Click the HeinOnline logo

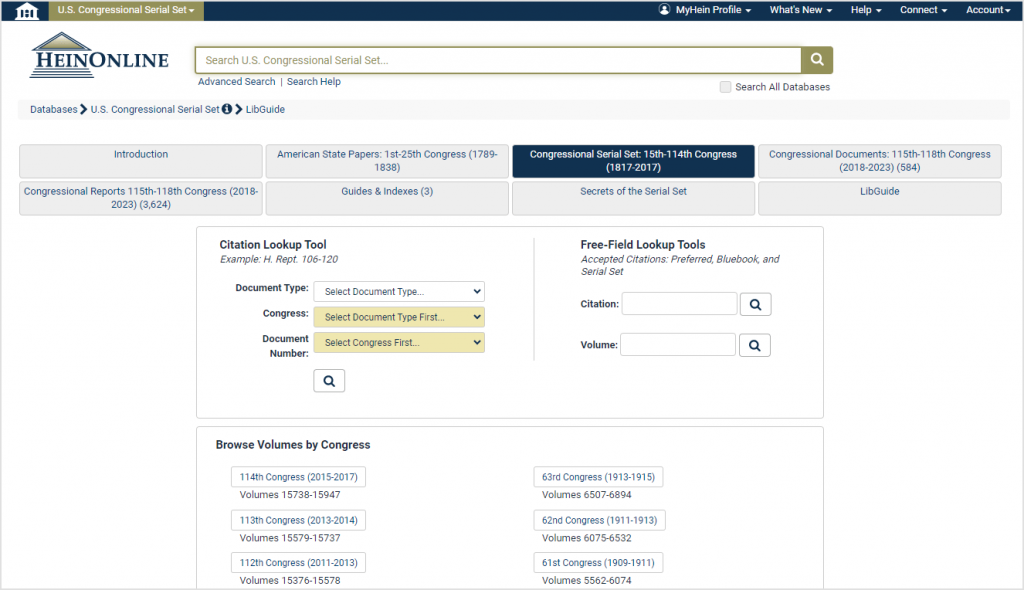[99, 56]
